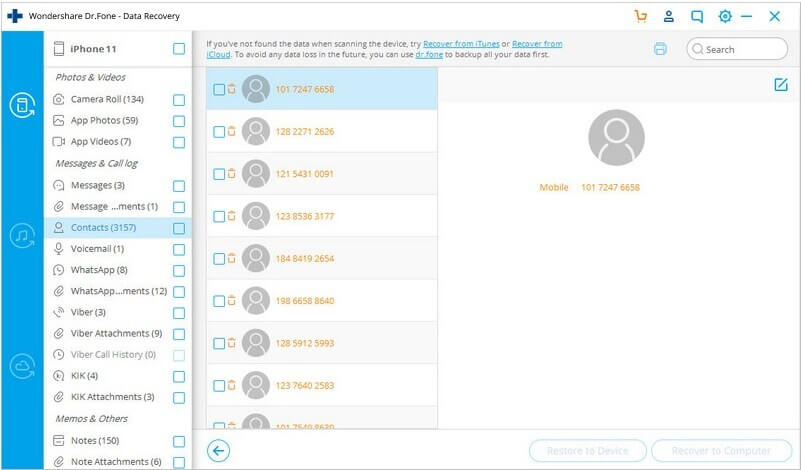The height and width of the screenshot is (470, 801).
Task: Tick checkbox for contact 128 2271 2626
Action: tap(219, 132)
